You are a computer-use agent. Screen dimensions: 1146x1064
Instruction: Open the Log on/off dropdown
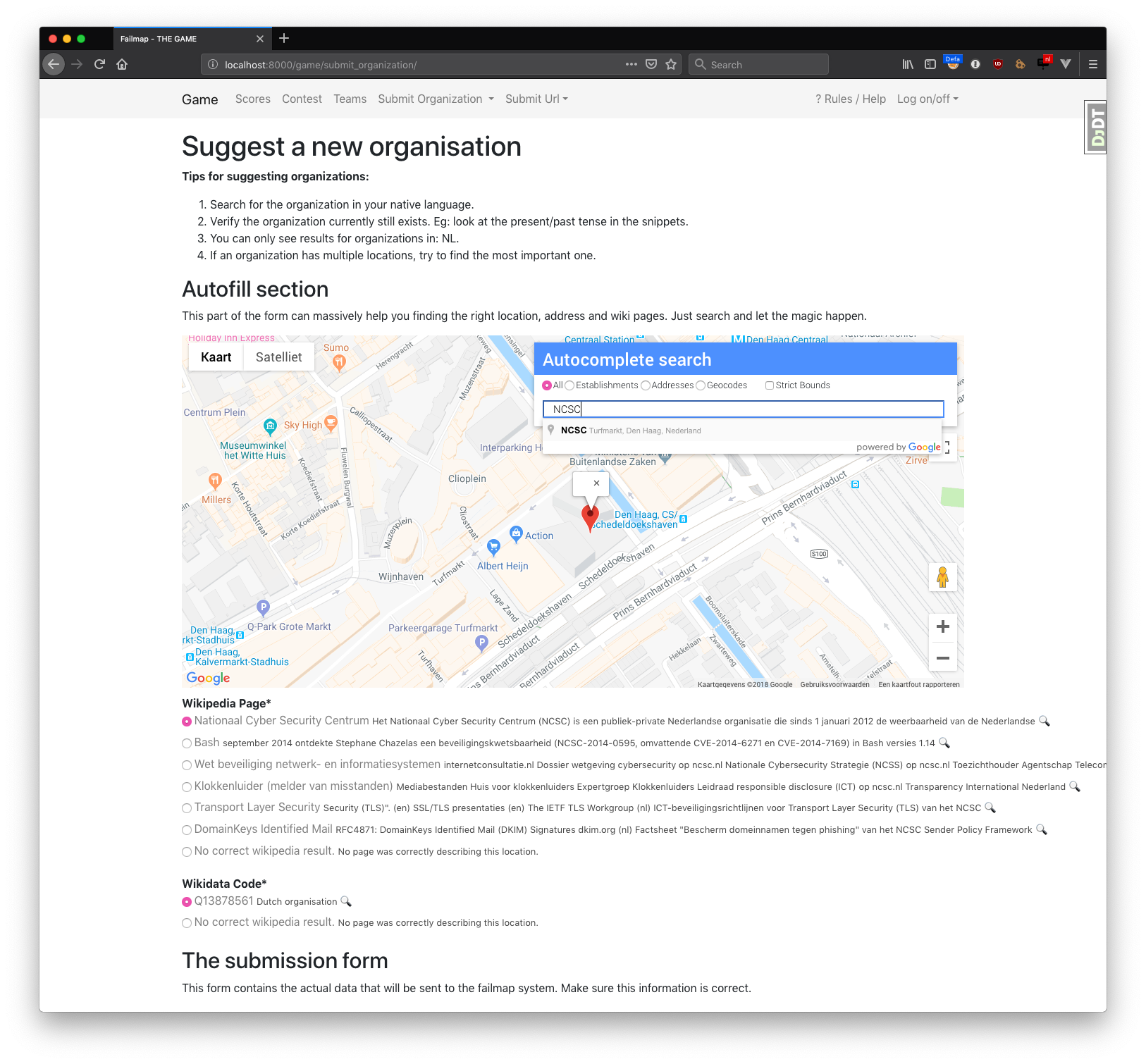[x=927, y=99]
